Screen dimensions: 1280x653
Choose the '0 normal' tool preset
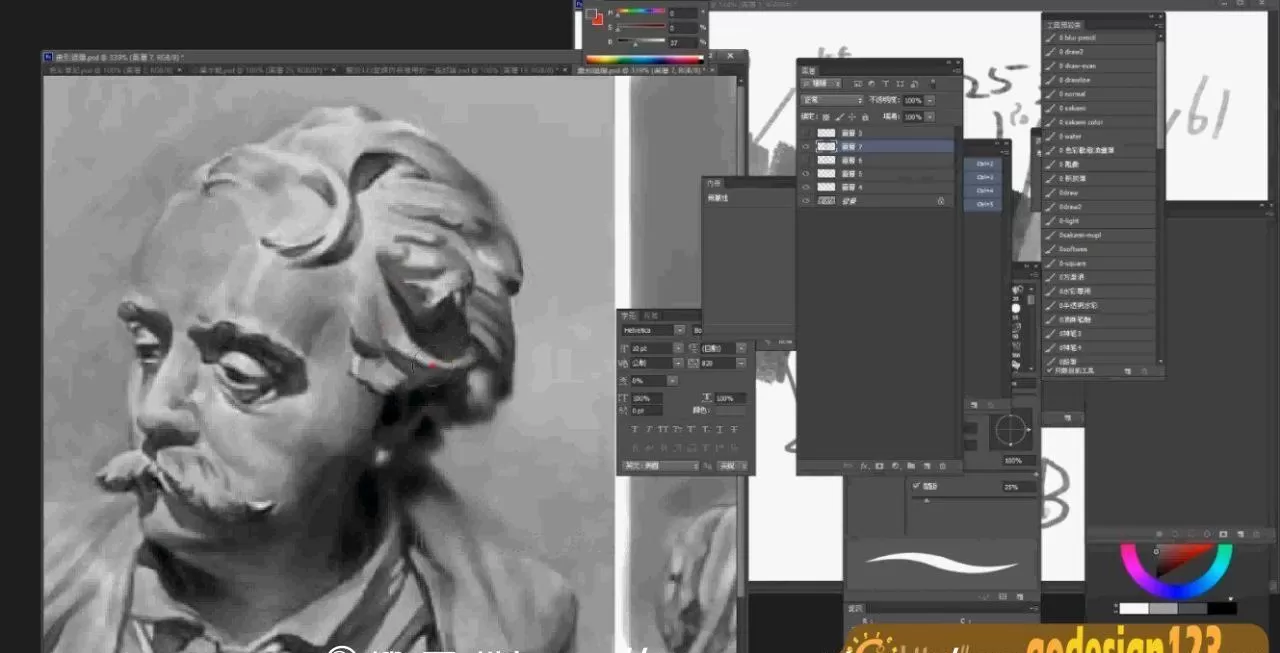[1074, 94]
